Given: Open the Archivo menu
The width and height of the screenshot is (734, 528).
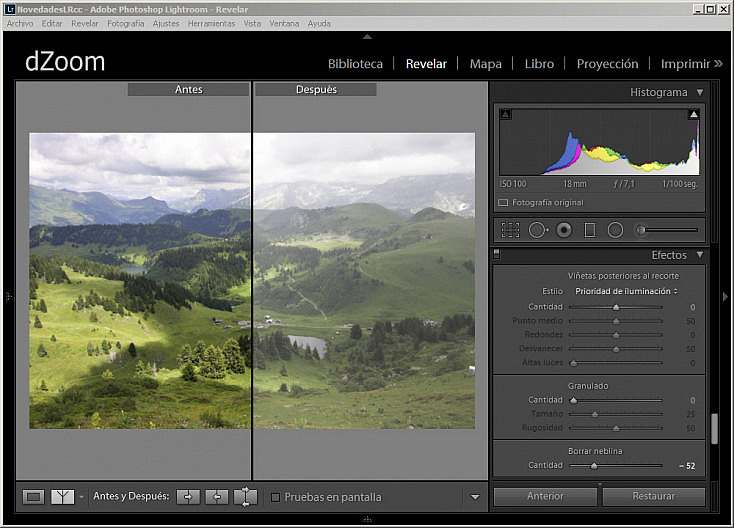Looking at the screenshot, I should 20,23.
